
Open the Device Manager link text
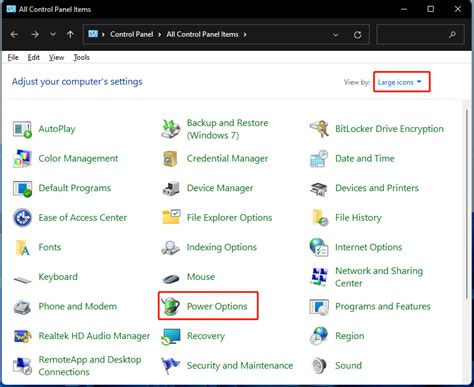point(220,188)
